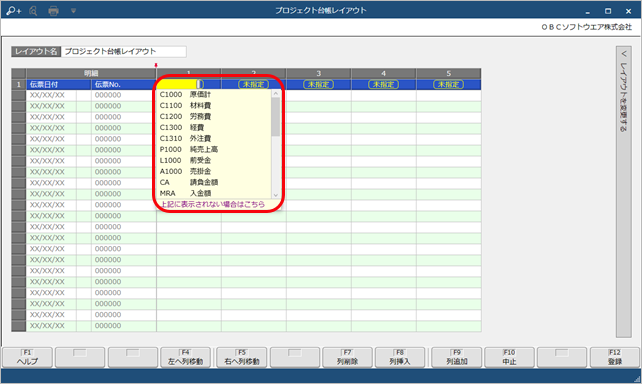642x384 pixels.
Task: Click the レイアウト名 input field
Action: click(123, 52)
